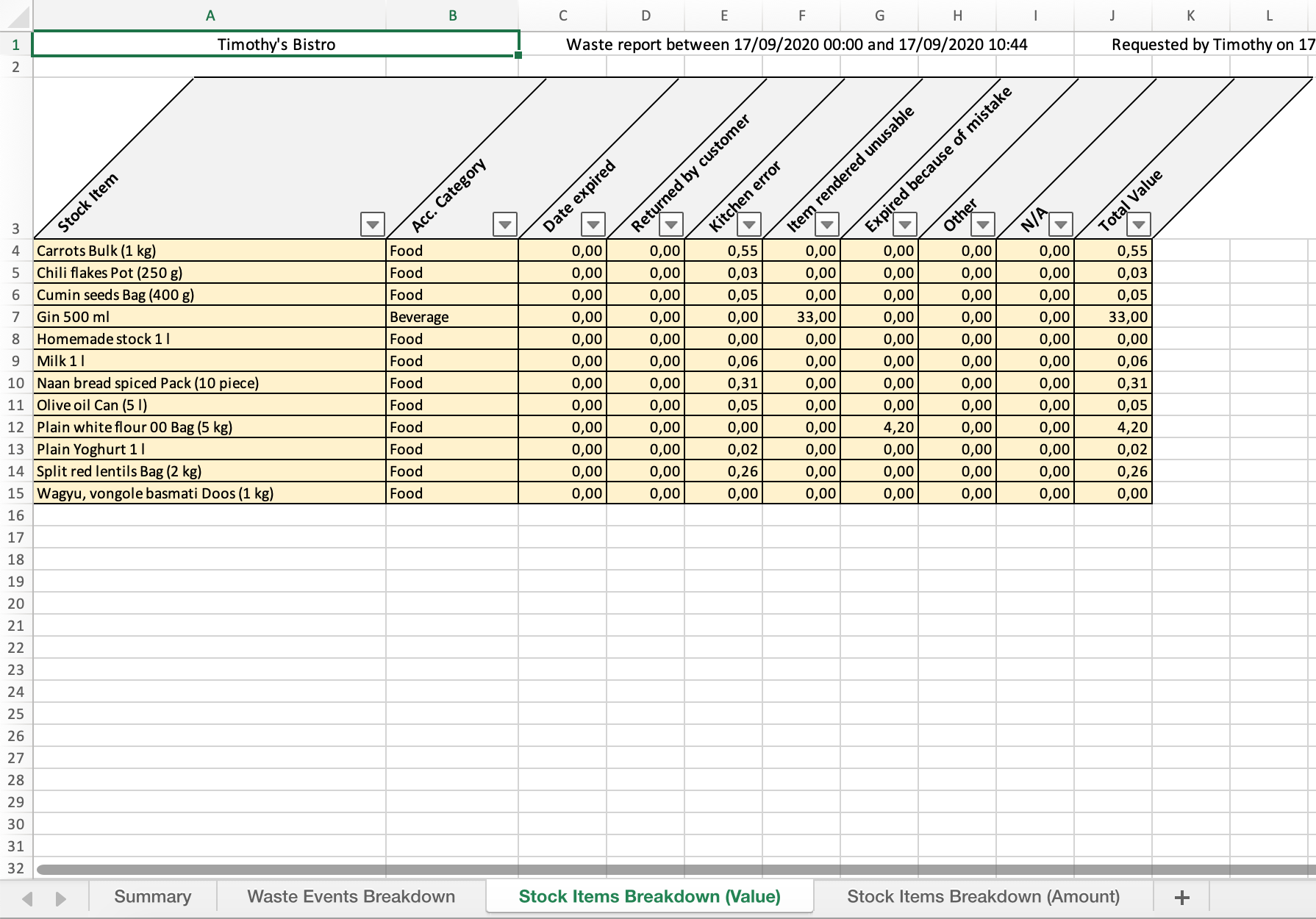Viewport: 1316px width, 919px height.
Task: Open the Waste Events Breakdown tab
Action: coord(351,896)
